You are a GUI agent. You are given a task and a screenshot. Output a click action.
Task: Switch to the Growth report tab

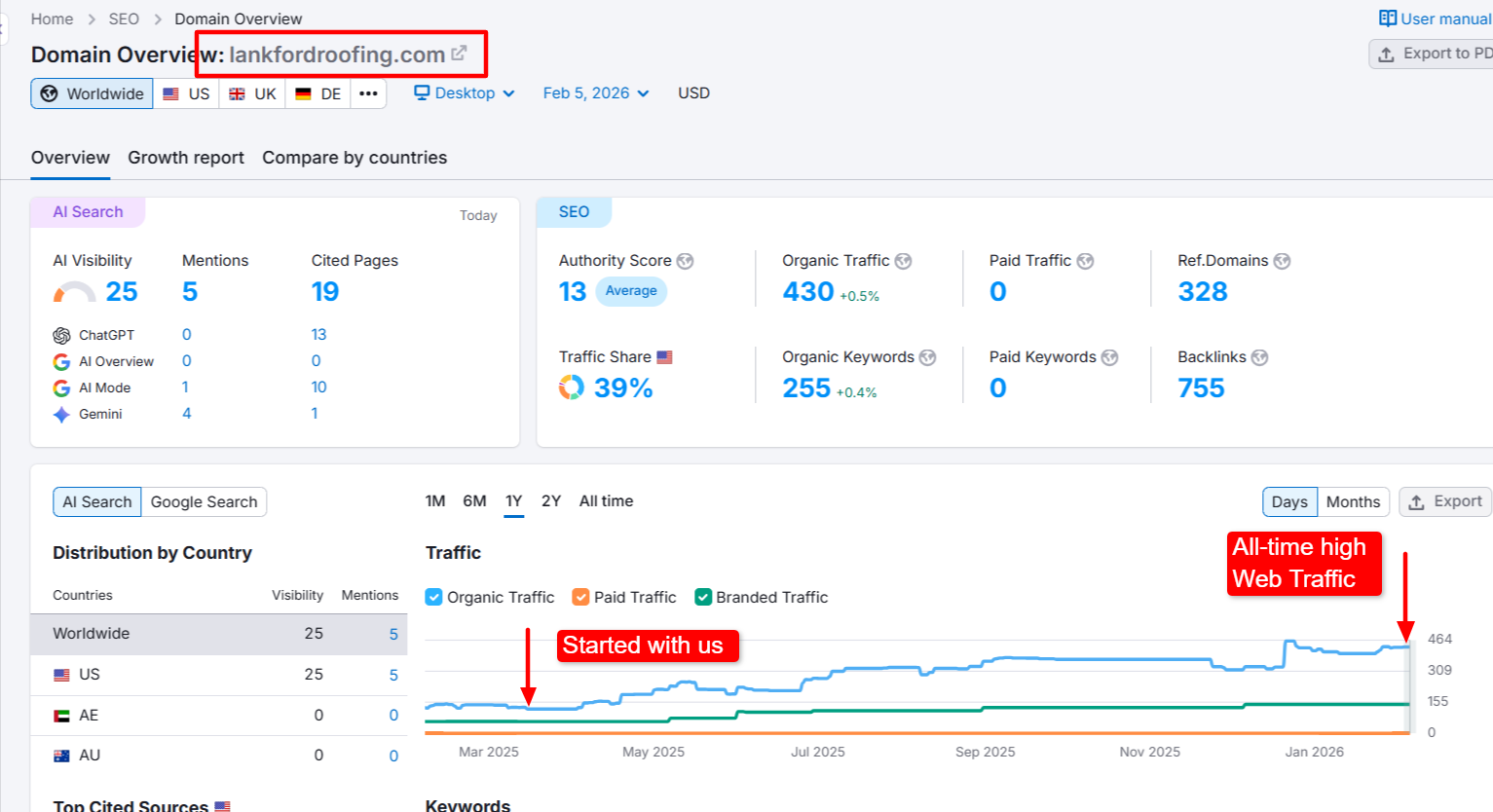click(x=185, y=157)
